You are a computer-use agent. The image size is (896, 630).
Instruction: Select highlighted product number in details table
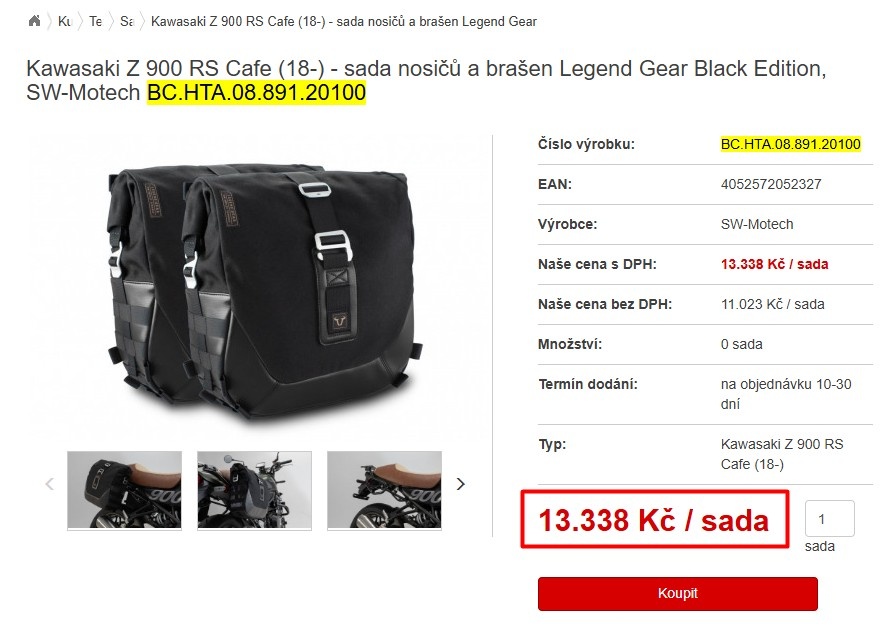coord(790,144)
